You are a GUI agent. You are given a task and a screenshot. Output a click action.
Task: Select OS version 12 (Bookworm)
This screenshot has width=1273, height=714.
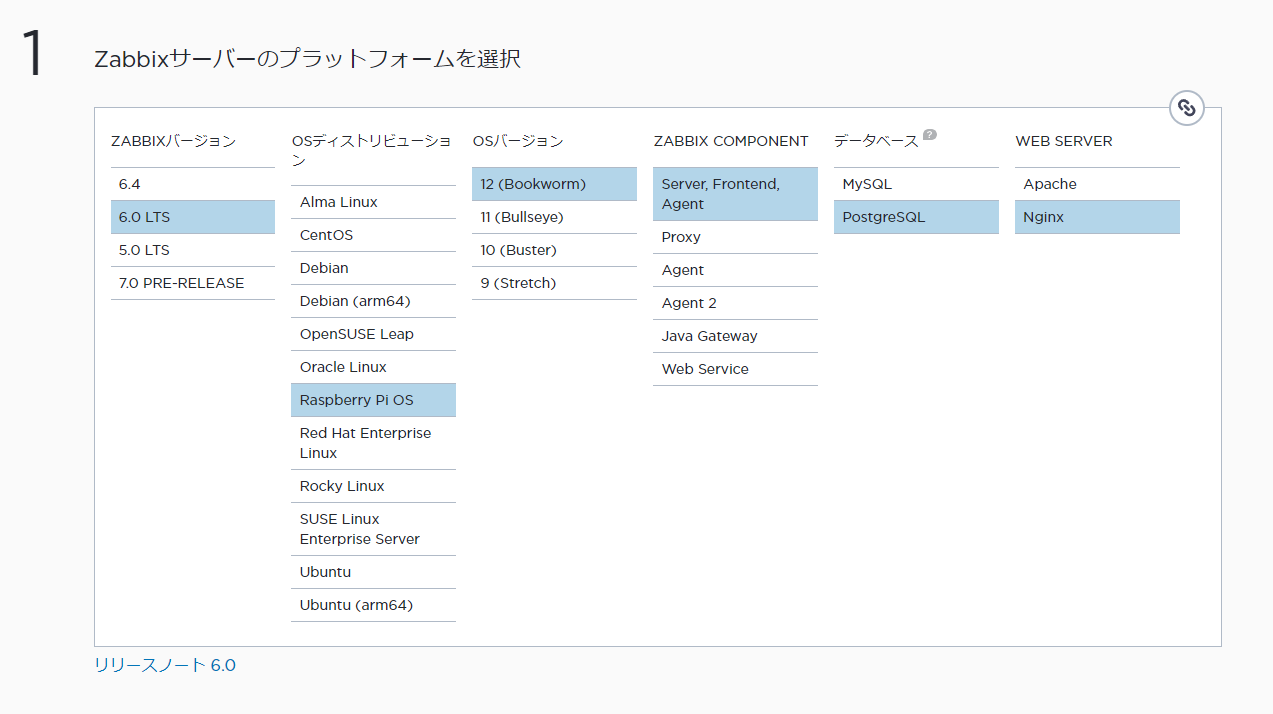[x=554, y=184]
